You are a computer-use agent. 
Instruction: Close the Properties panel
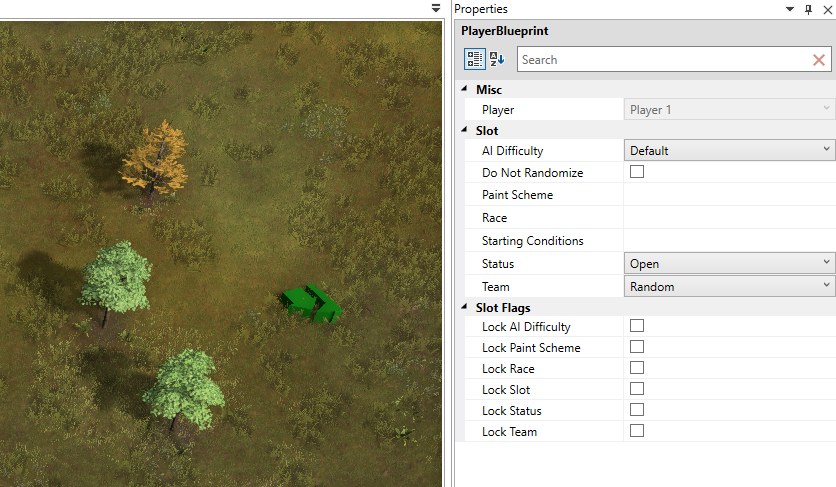pyautogui.click(x=827, y=9)
